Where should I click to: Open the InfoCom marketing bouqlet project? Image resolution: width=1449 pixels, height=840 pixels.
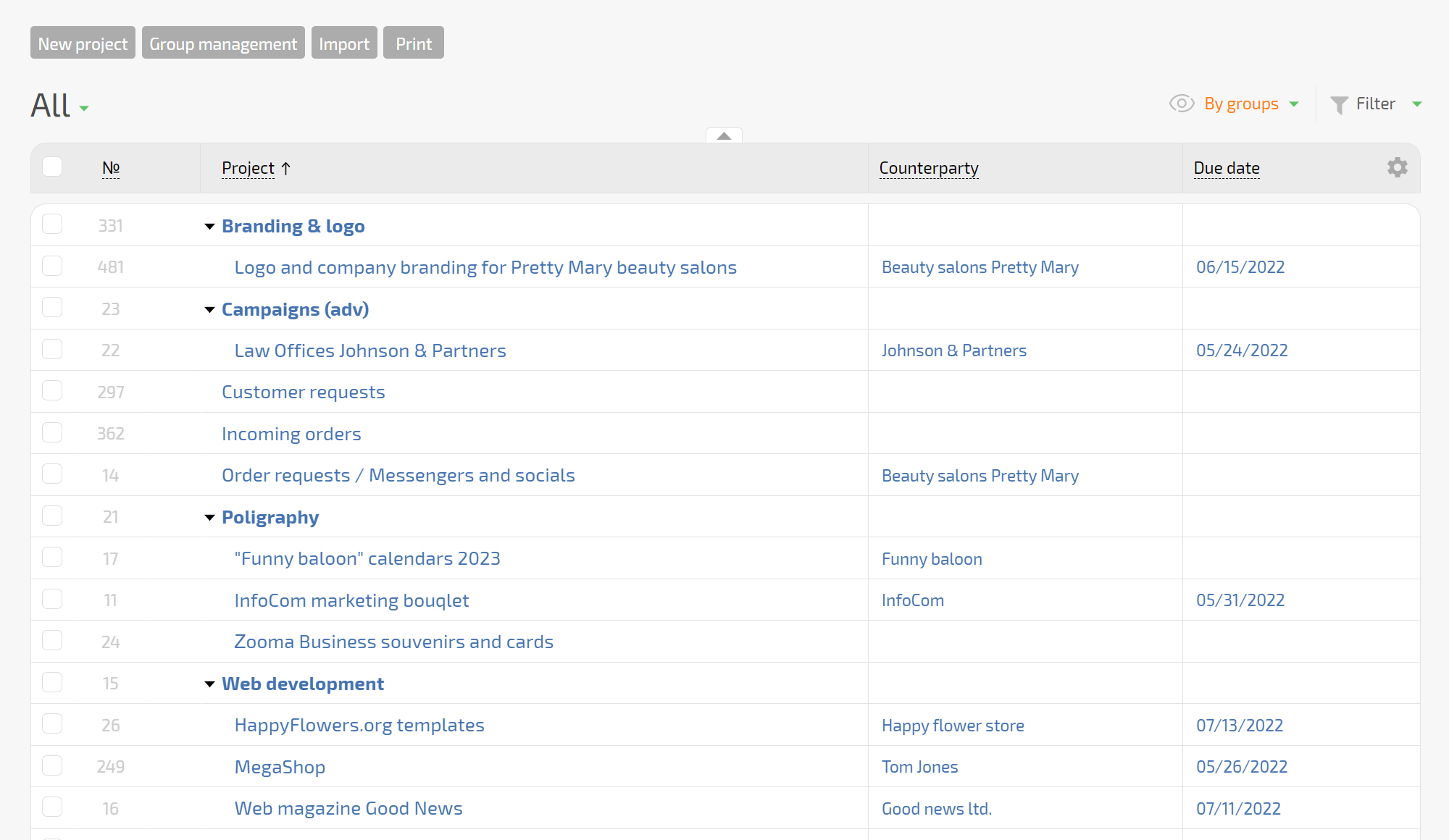(351, 600)
